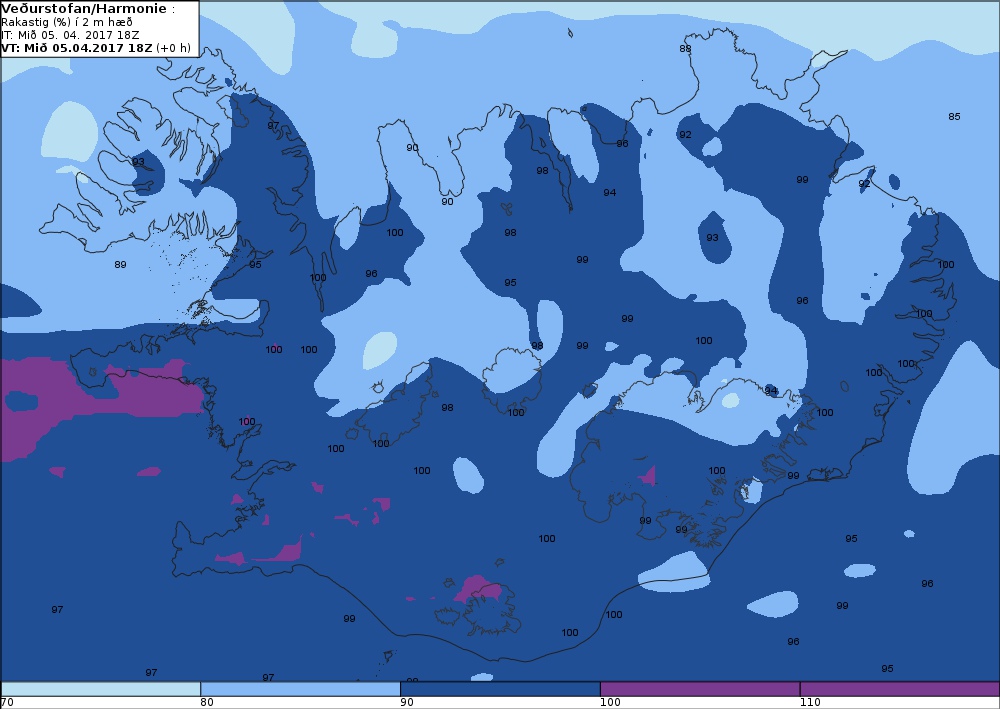
Task: Click the "(+0 h)" forecast offset text
Action: click(x=173, y=48)
